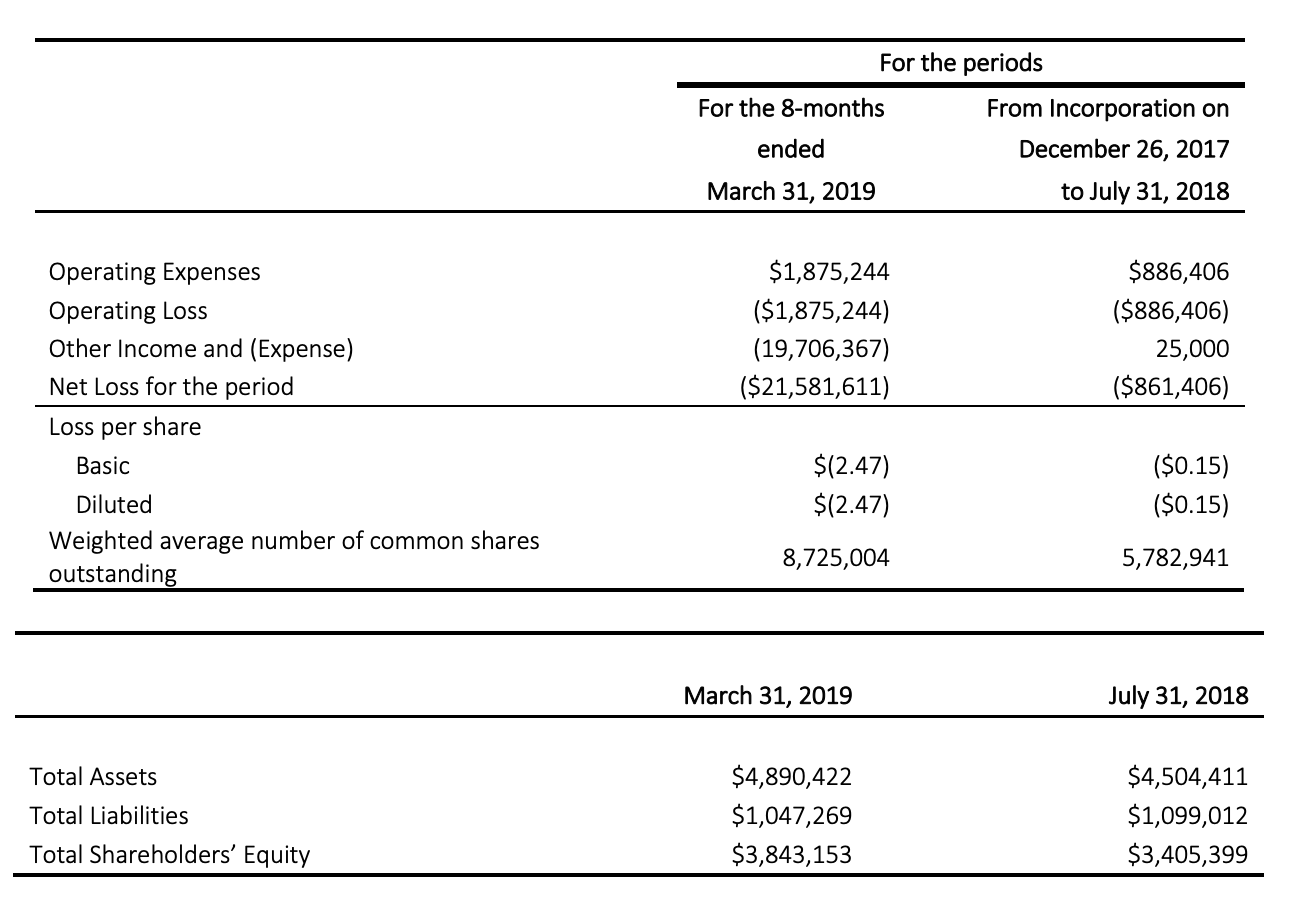Click the 5,782,941 weighted shares figure
Image resolution: width=1290 pixels, height=908 pixels.
pyautogui.click(x=1176, y=559)
